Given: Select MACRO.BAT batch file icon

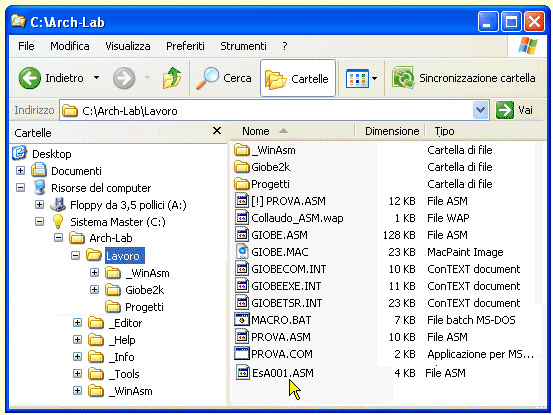Looking at the screenshot, I should 242,319.
